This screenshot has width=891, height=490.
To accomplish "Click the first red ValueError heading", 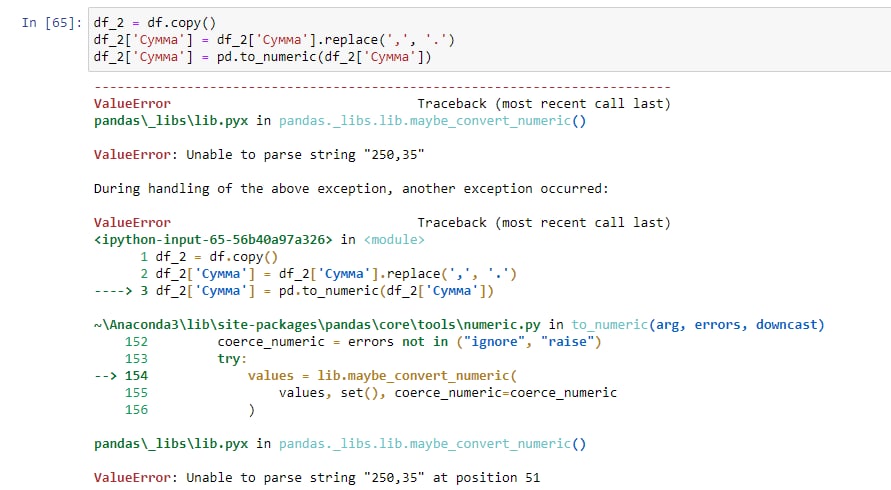I will pos(132,103).
